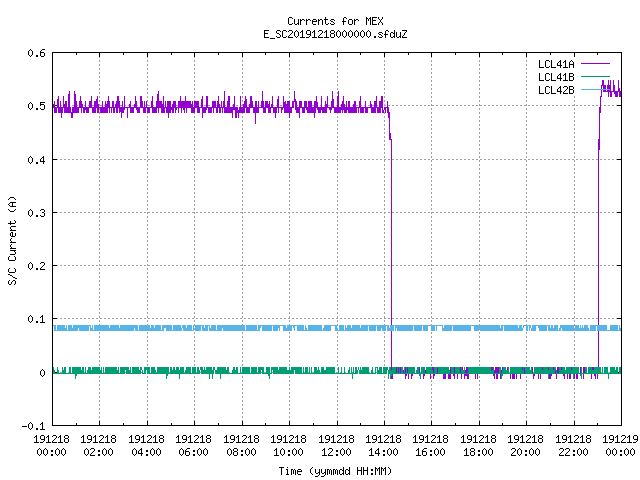This screenshot has height=480, width=640.
Task: Click the purple LCL41A rise near 23:00
Action: coord(599,245)
